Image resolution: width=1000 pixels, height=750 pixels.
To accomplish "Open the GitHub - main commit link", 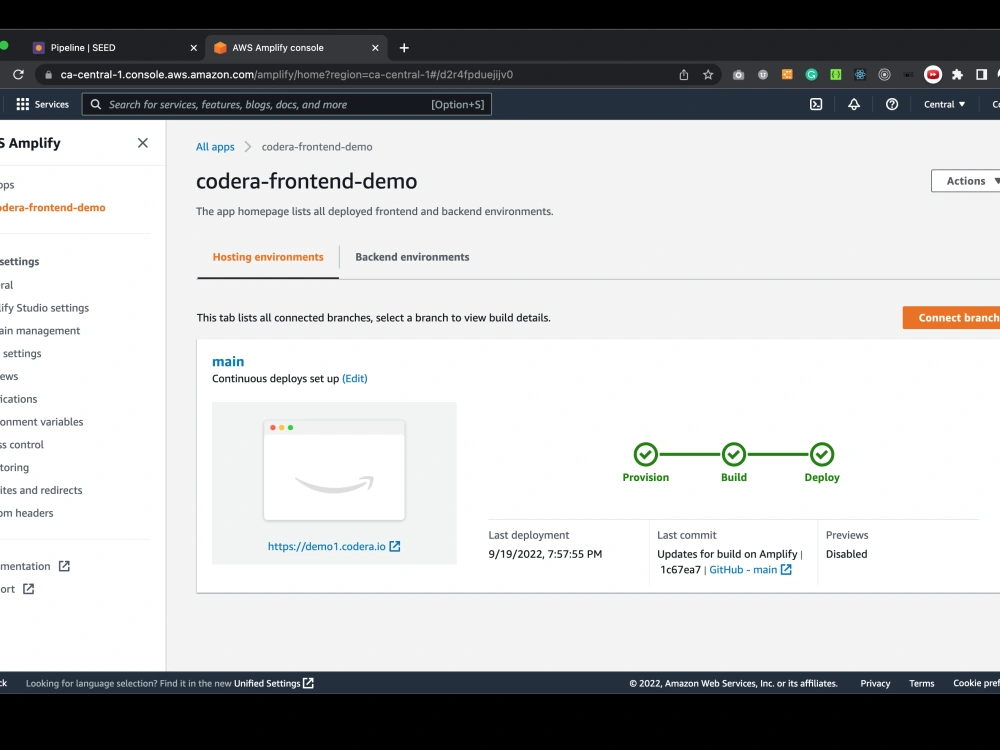I will [x=743, y=570].
